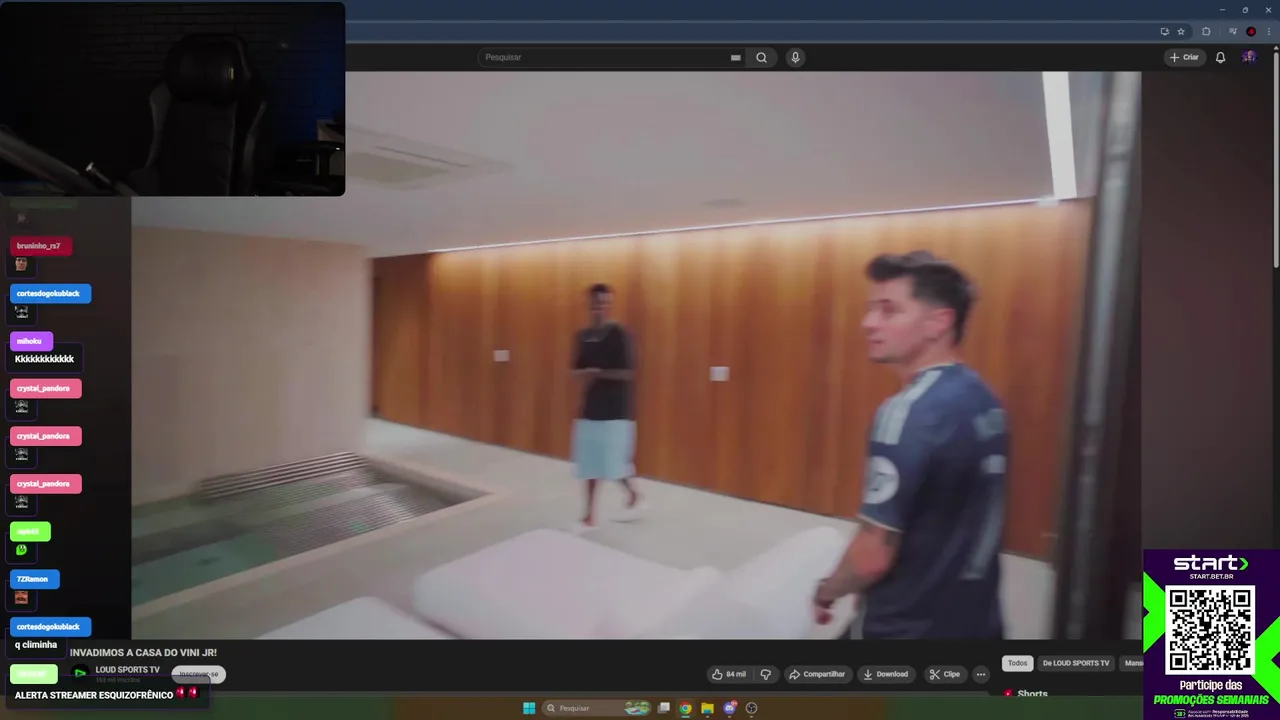Image resolution: width=1280 pixels, height=720 pixels.
Task: Open Chrome media controls icon
Action: 1234,31
